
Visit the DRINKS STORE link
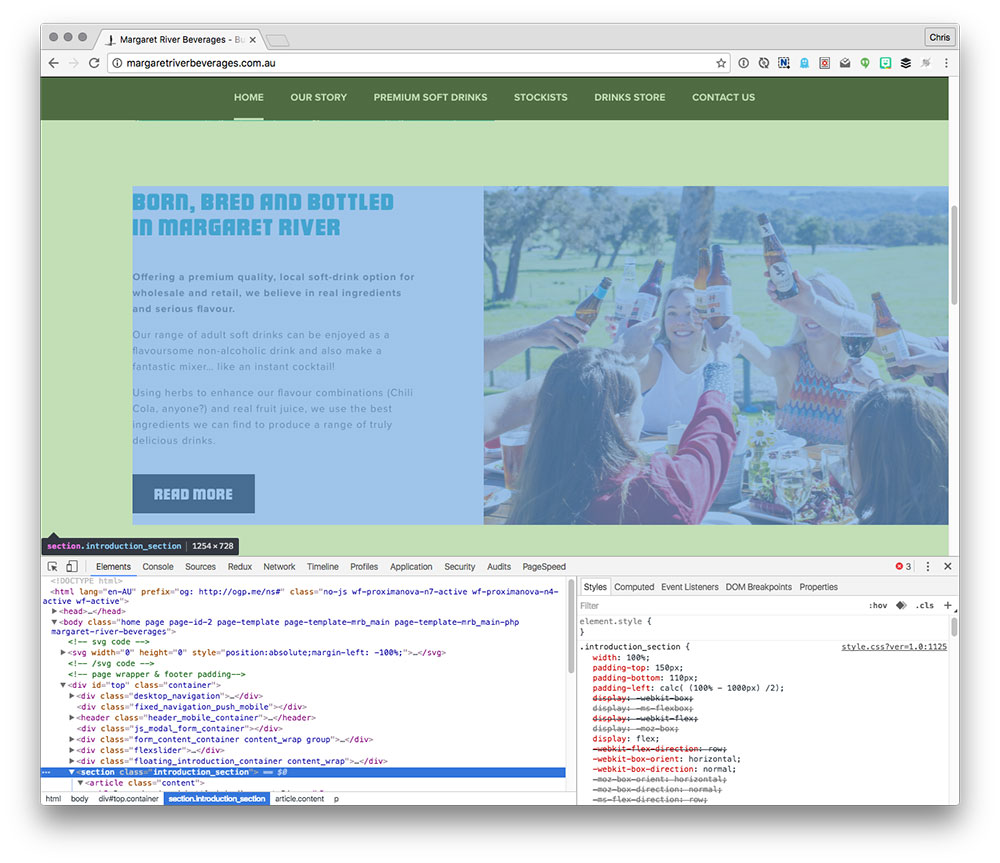point(630,98)
